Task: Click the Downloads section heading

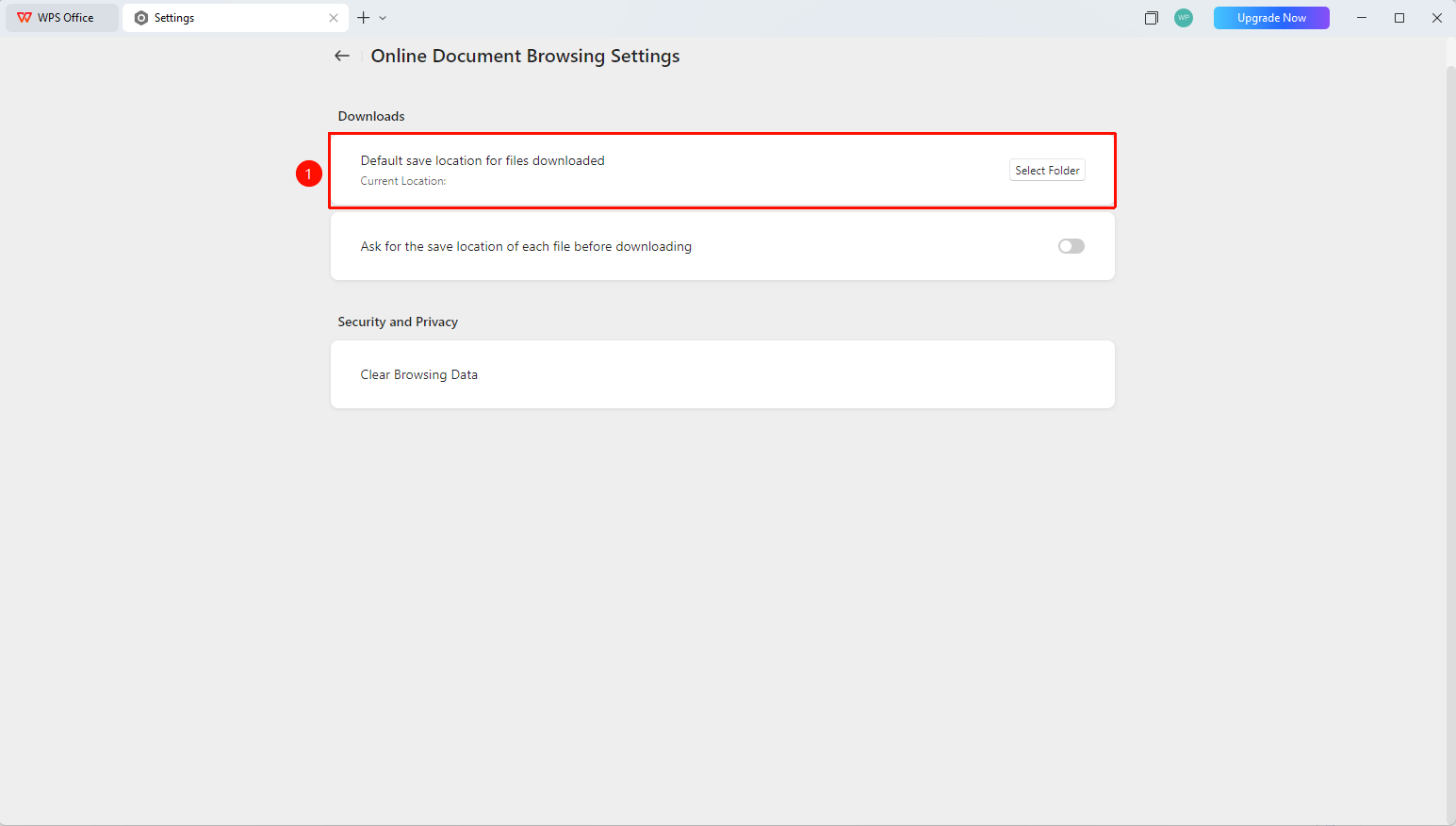Action: click(371, 116)
